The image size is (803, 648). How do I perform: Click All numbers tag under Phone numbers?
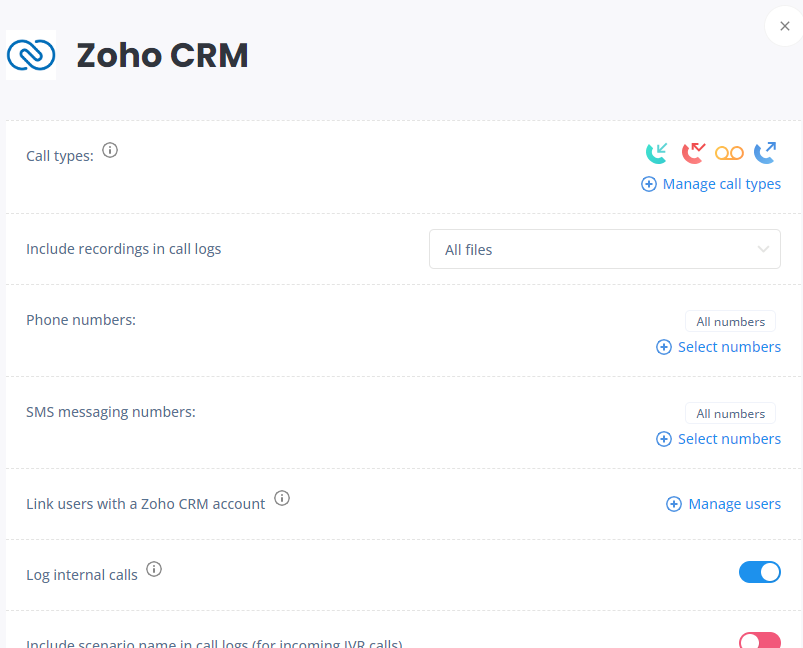pos(730,322)
